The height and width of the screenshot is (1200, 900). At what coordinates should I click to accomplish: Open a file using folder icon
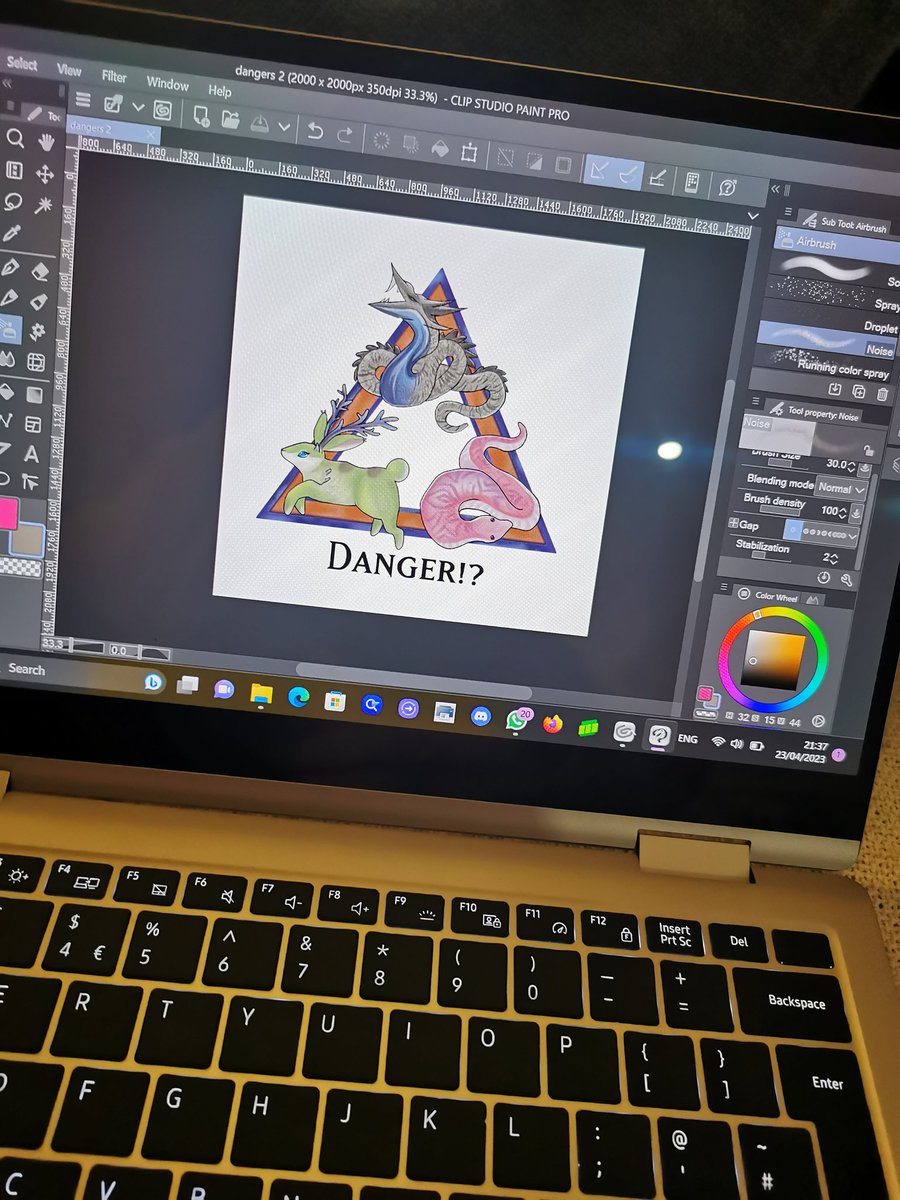coord(230,119)
